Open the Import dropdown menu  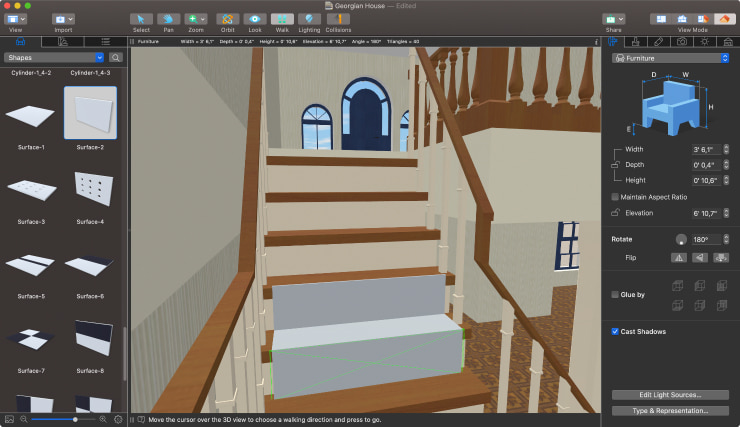tap(63, 19)
